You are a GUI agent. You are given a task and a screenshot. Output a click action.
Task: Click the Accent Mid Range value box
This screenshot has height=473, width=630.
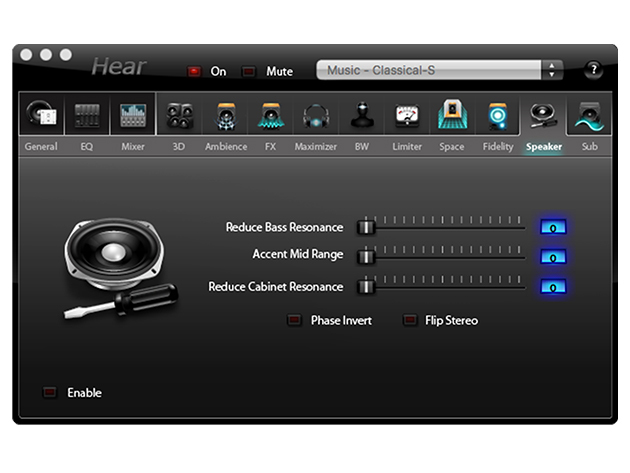[553, 257]
